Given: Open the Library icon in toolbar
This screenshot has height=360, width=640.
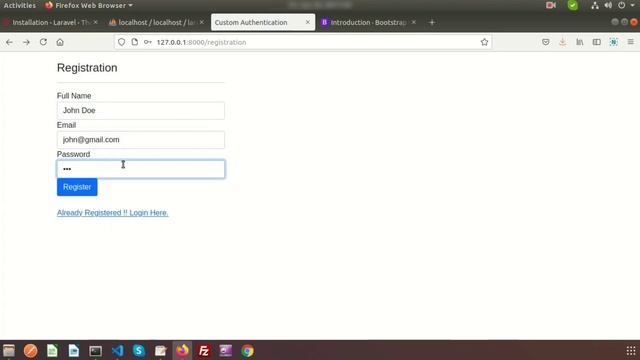Looking at the screenshot, I should (x=580, y=42).
